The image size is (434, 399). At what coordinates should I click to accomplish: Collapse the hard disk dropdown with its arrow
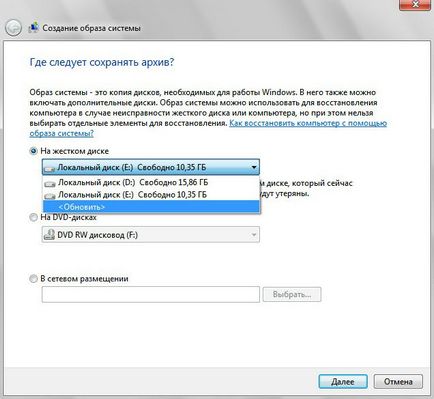tap(254, 167)
